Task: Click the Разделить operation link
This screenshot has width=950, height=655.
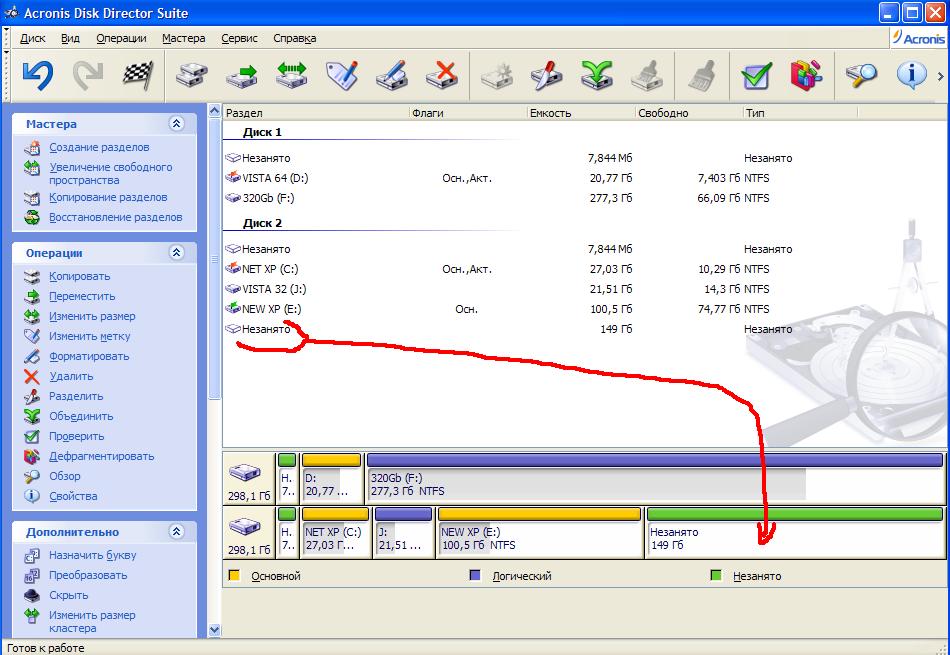Action: [x=76, y=396]
